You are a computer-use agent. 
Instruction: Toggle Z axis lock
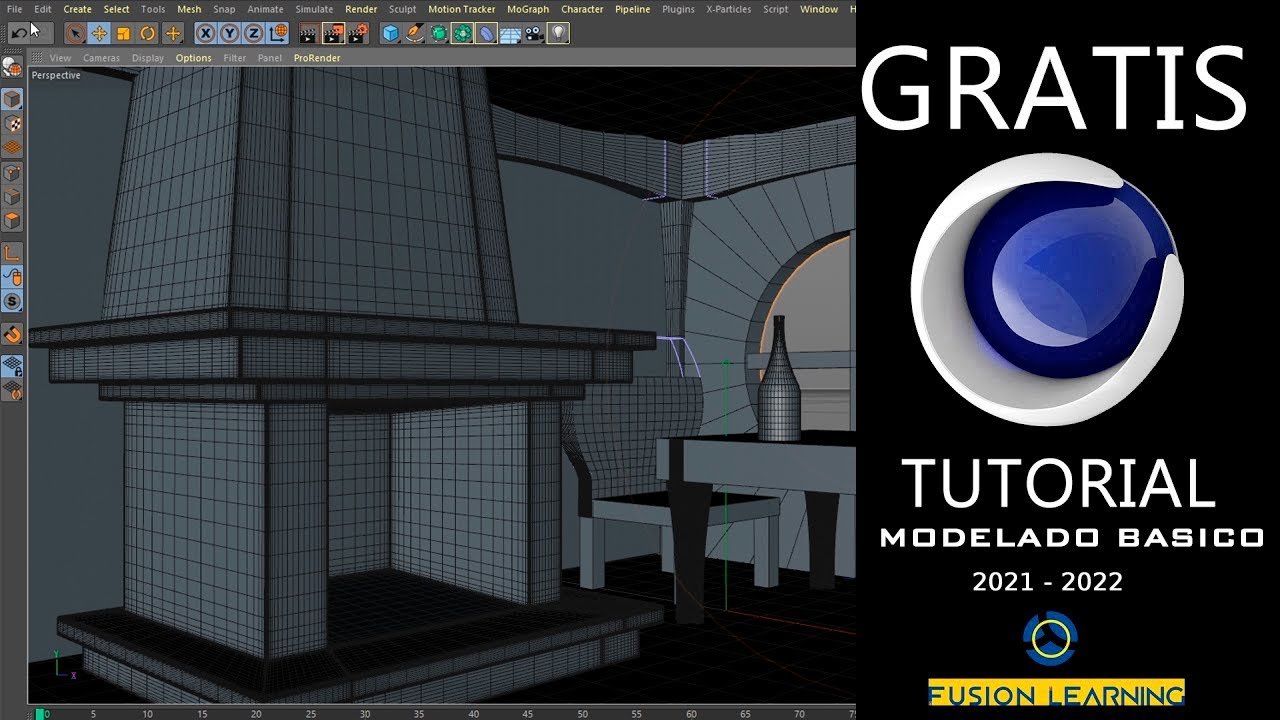(x=253, y=33)
